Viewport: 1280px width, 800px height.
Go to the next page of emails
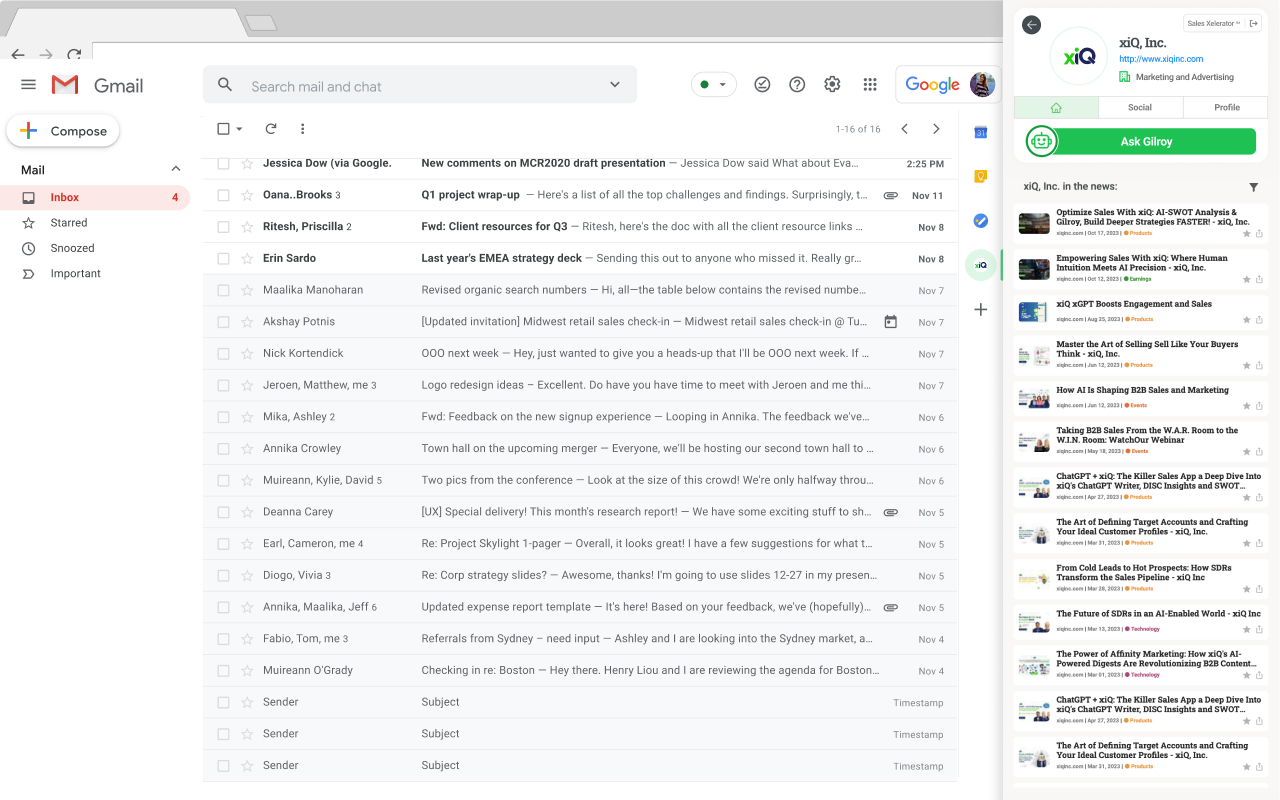936,129
